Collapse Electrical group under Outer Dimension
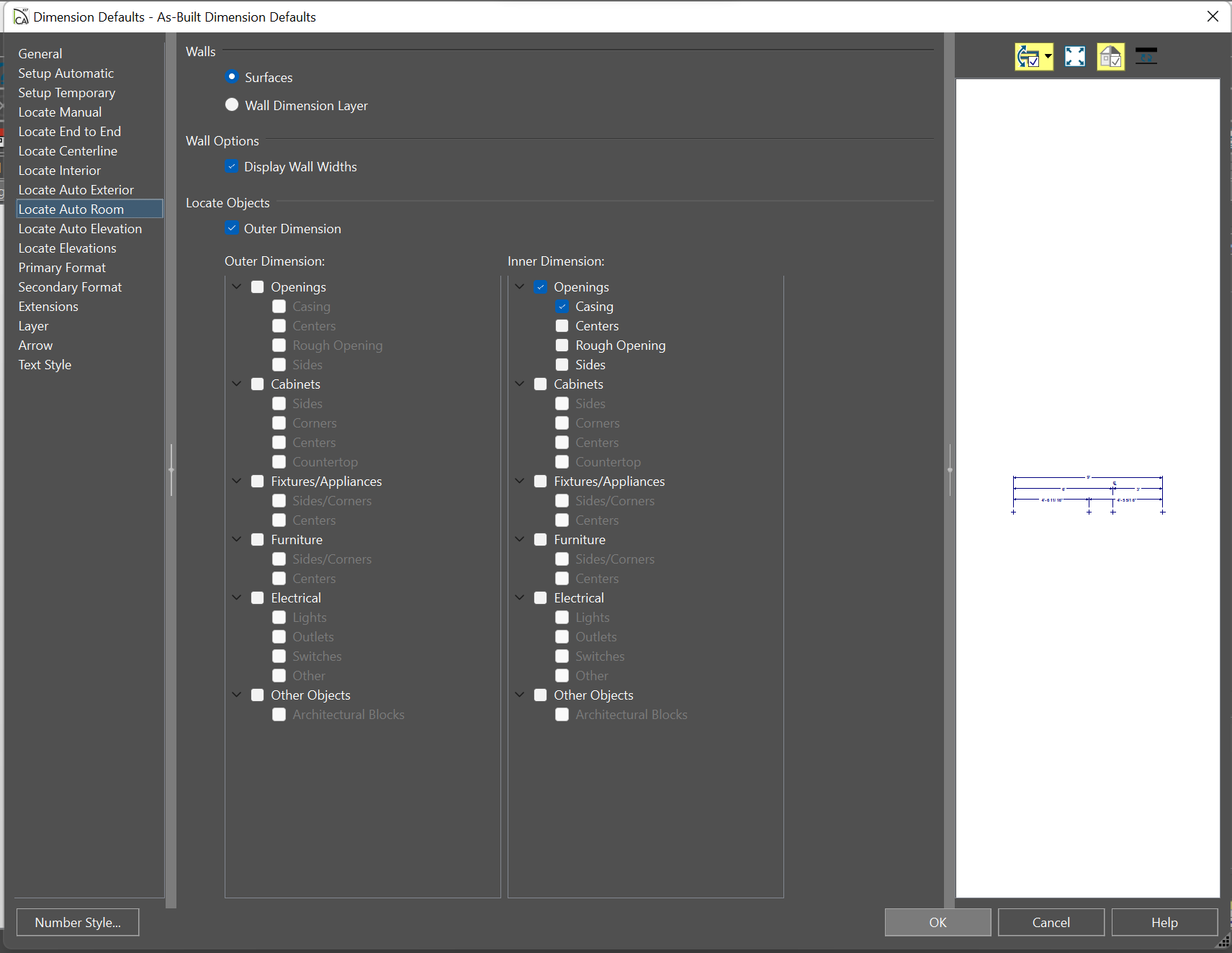The width and height of the screenshot is (1232, 953). (237, 597)
